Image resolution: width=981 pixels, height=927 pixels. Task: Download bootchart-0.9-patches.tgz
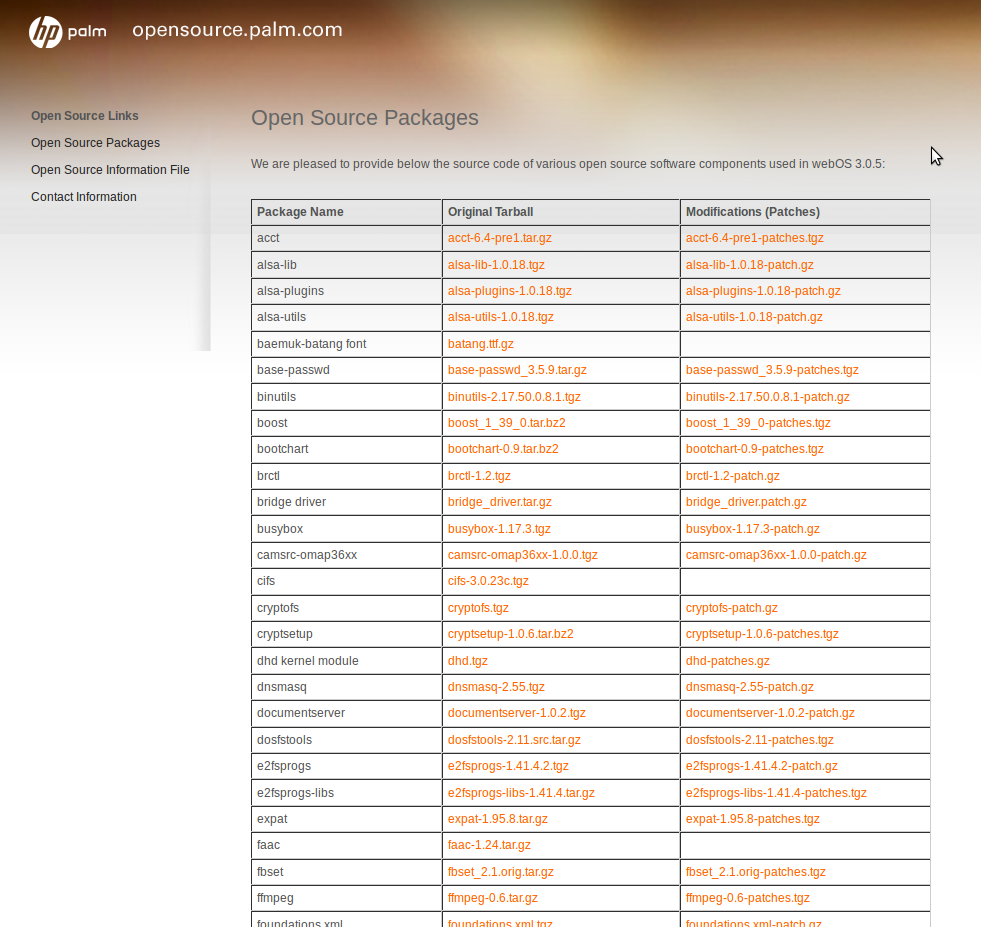[x=755, y=448]
